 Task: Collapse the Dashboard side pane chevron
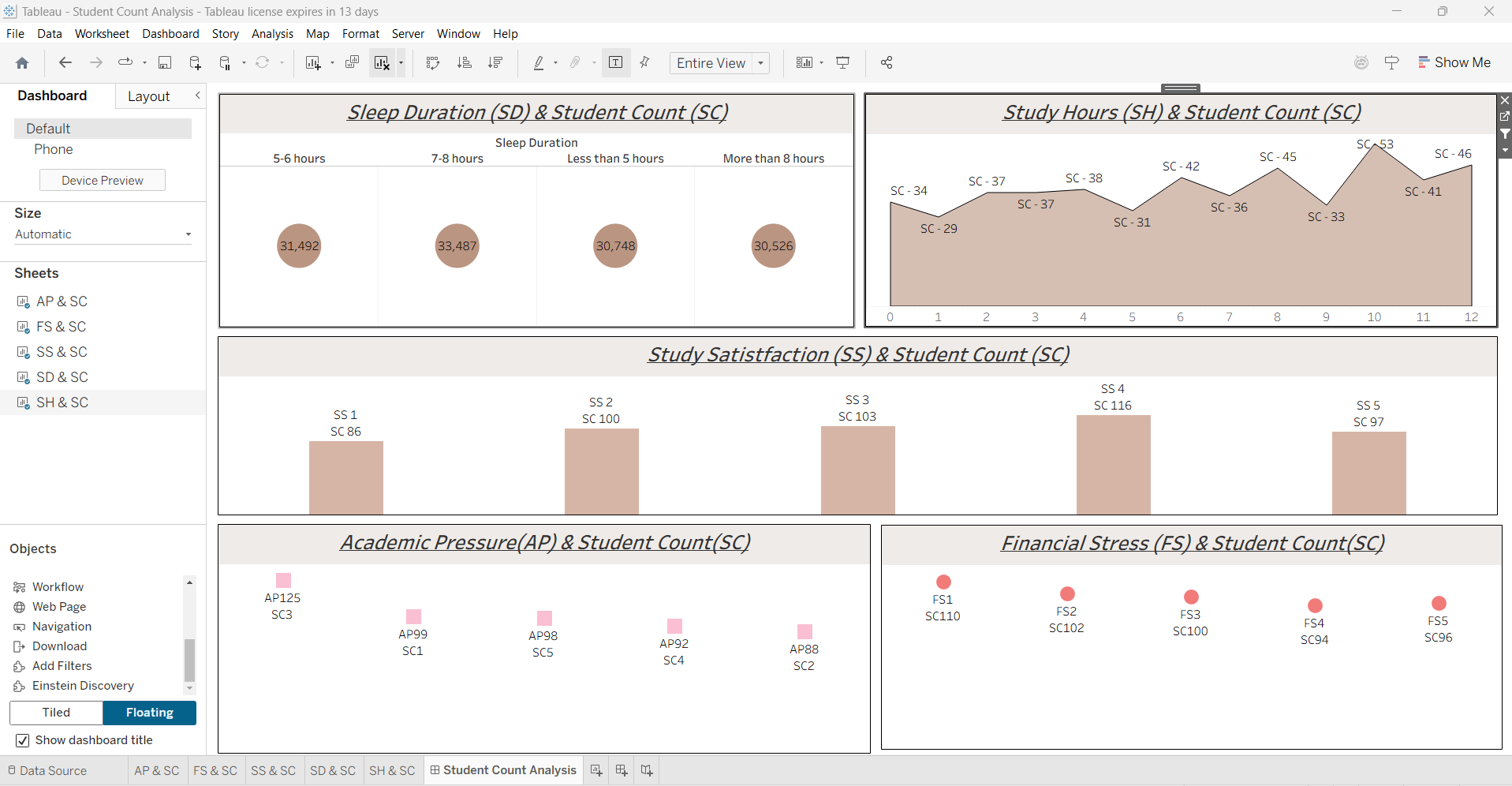(198, 95)
